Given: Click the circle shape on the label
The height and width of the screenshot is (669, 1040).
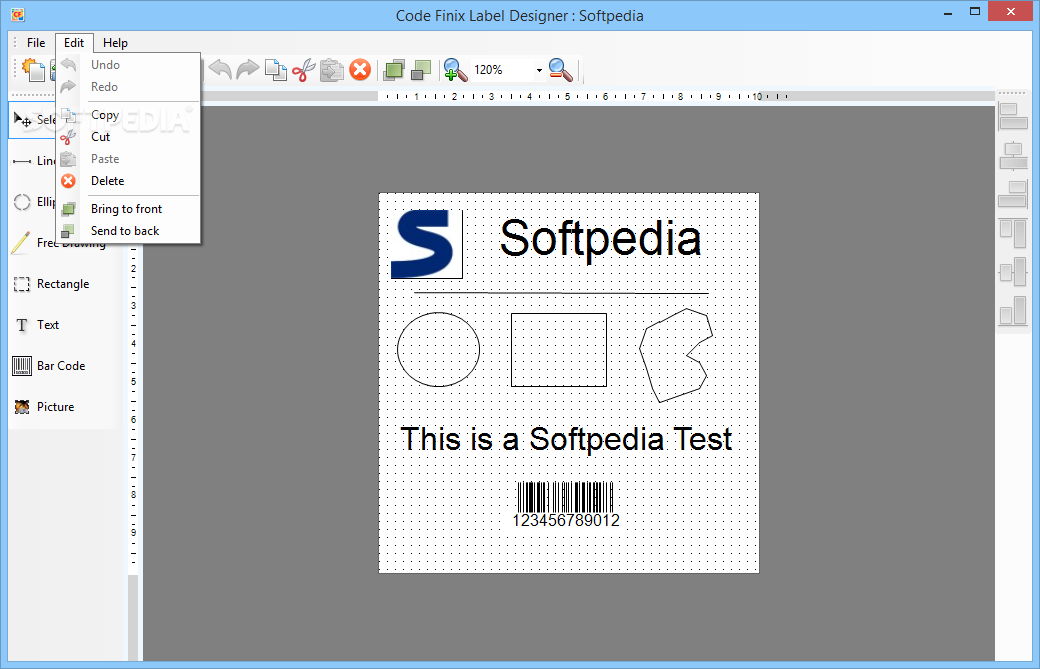Looking at the screenshot, I should pyautogui.click(x=438, y=349).
